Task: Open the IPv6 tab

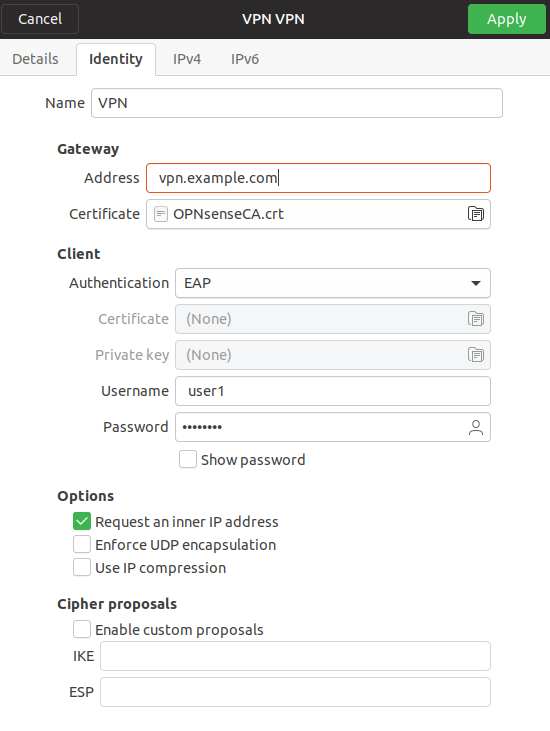Action: coord(245,59)
